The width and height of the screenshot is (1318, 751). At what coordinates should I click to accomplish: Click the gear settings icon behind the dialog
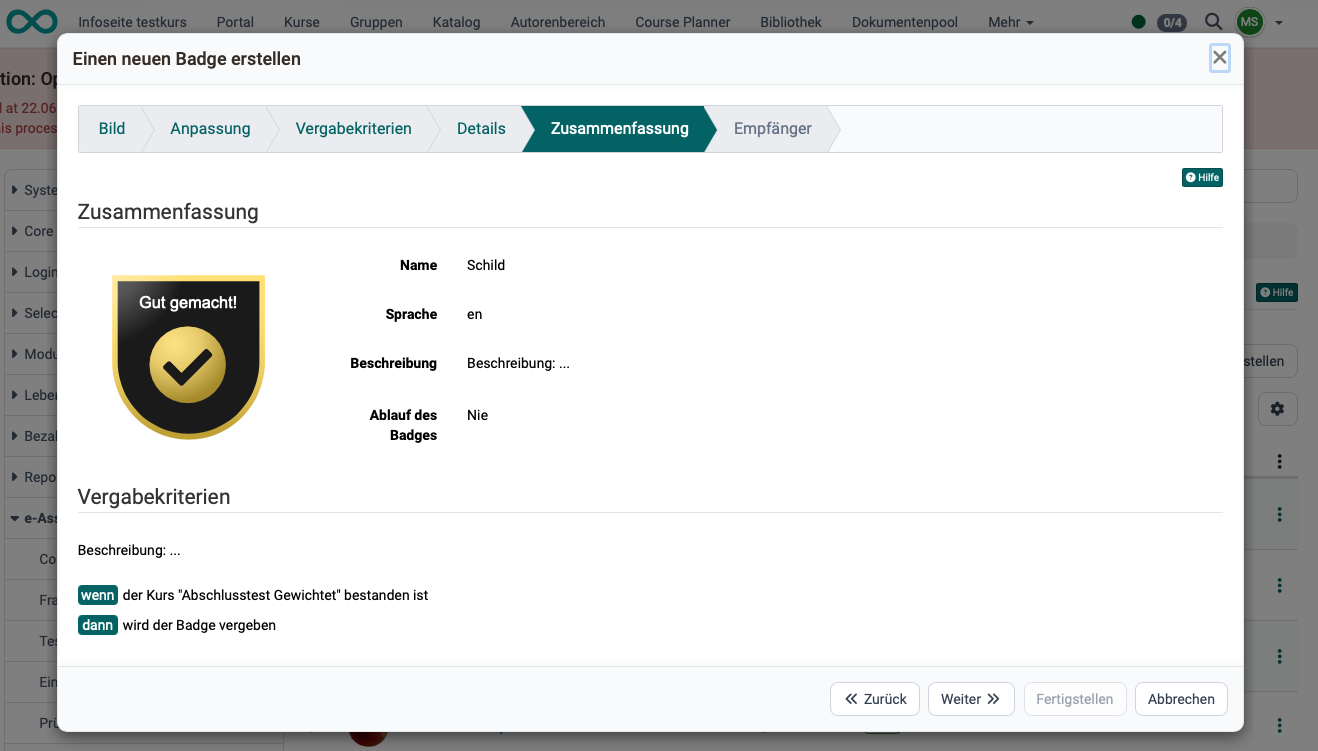1277,408
